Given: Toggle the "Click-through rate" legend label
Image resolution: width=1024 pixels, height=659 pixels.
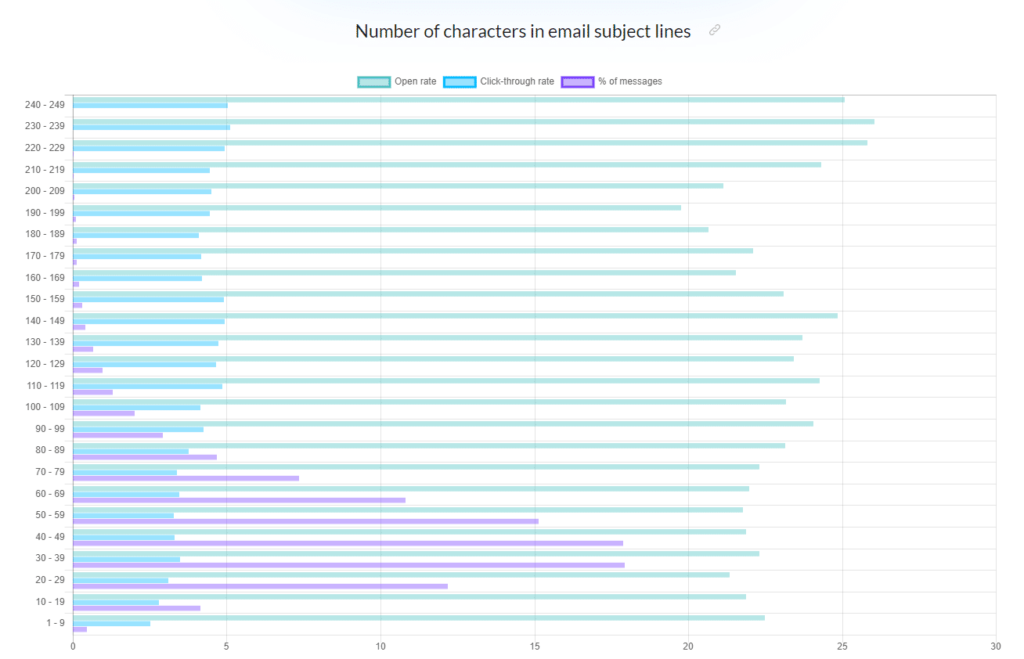Looking at the screenshot, I should (x=518, y=81).
